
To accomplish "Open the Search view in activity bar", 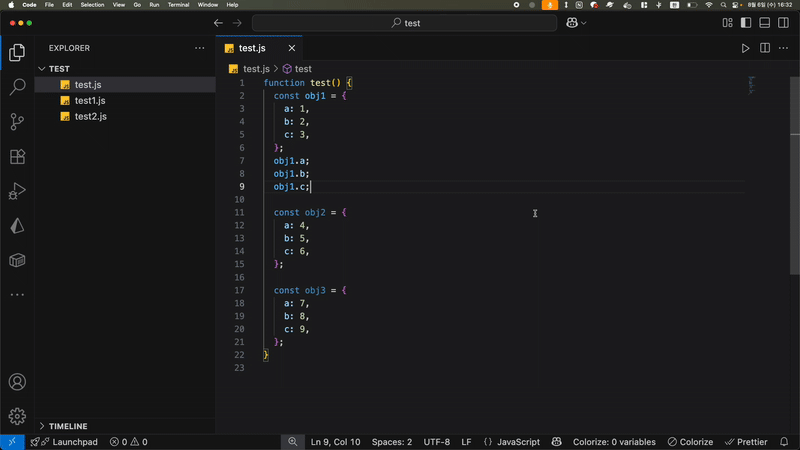I will pyautogui.click(x=17, y=88).
